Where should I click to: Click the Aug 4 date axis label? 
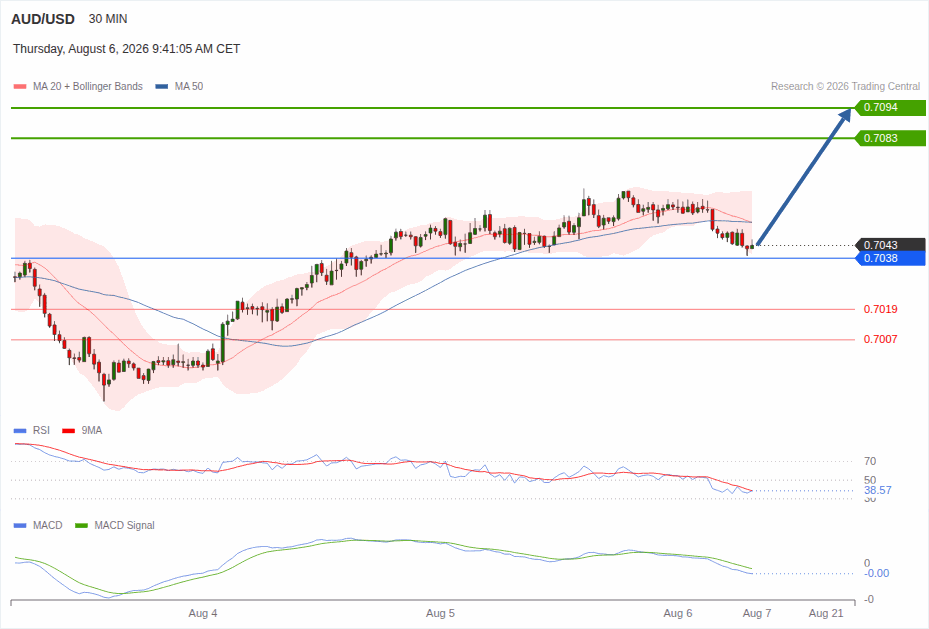(203, 614)
